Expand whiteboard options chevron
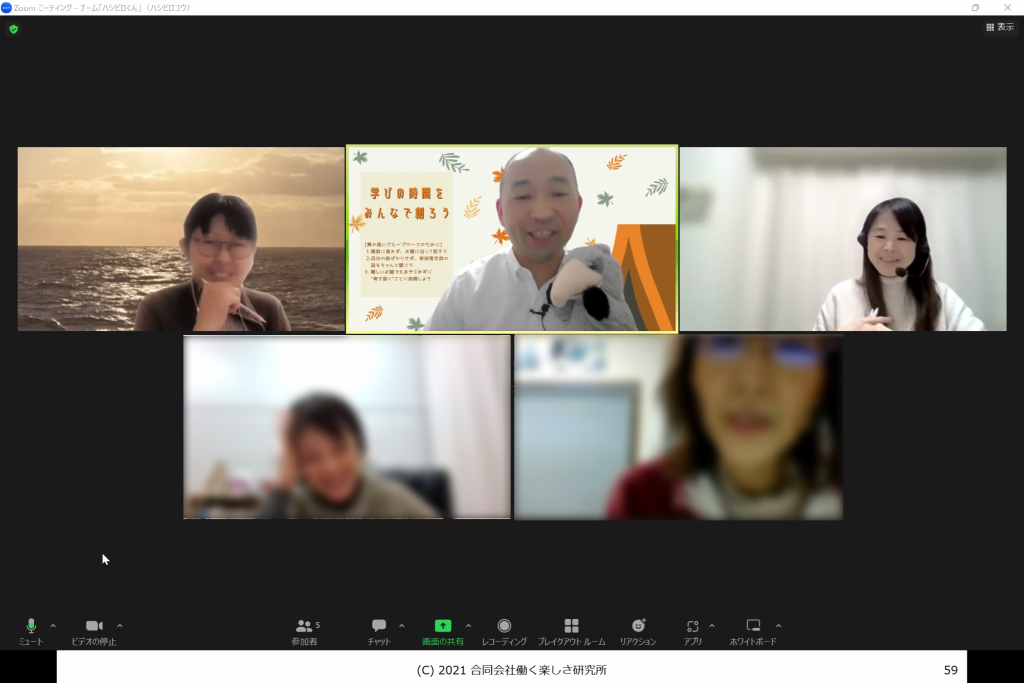Image resolution: width=1024 pixels, height=683 pixels. (779, 626)
